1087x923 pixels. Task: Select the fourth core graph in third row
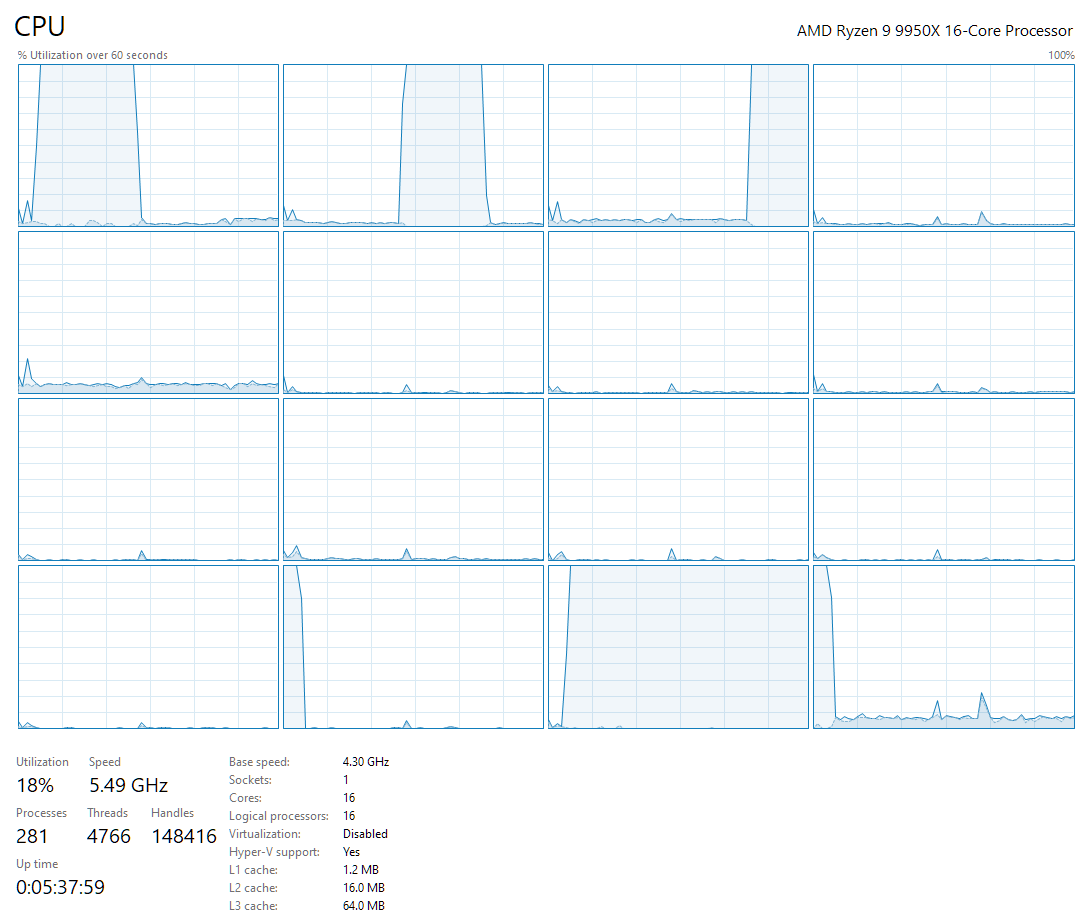tap(943, 480)
